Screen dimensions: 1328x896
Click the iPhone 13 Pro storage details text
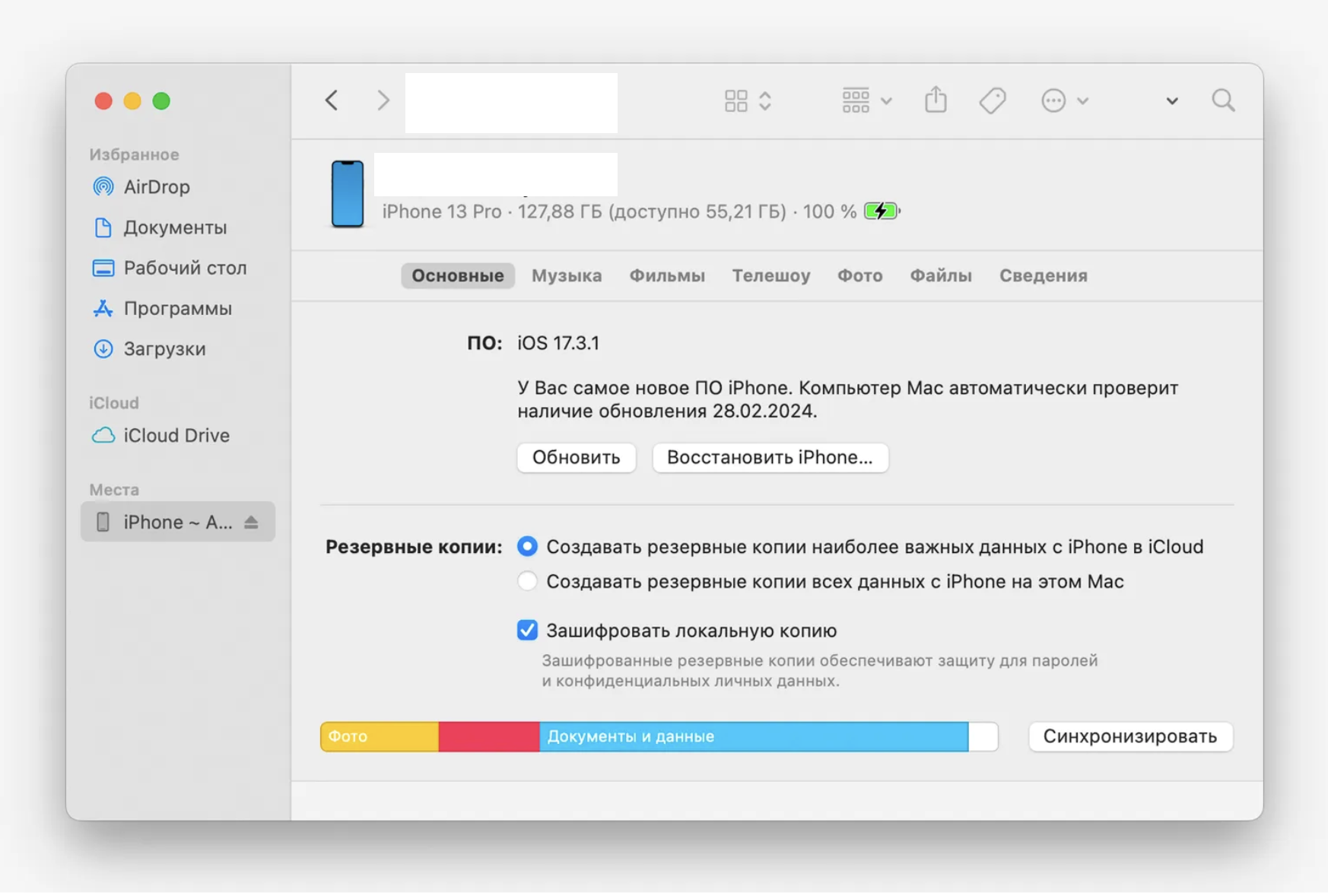click(x=619, y=211)
